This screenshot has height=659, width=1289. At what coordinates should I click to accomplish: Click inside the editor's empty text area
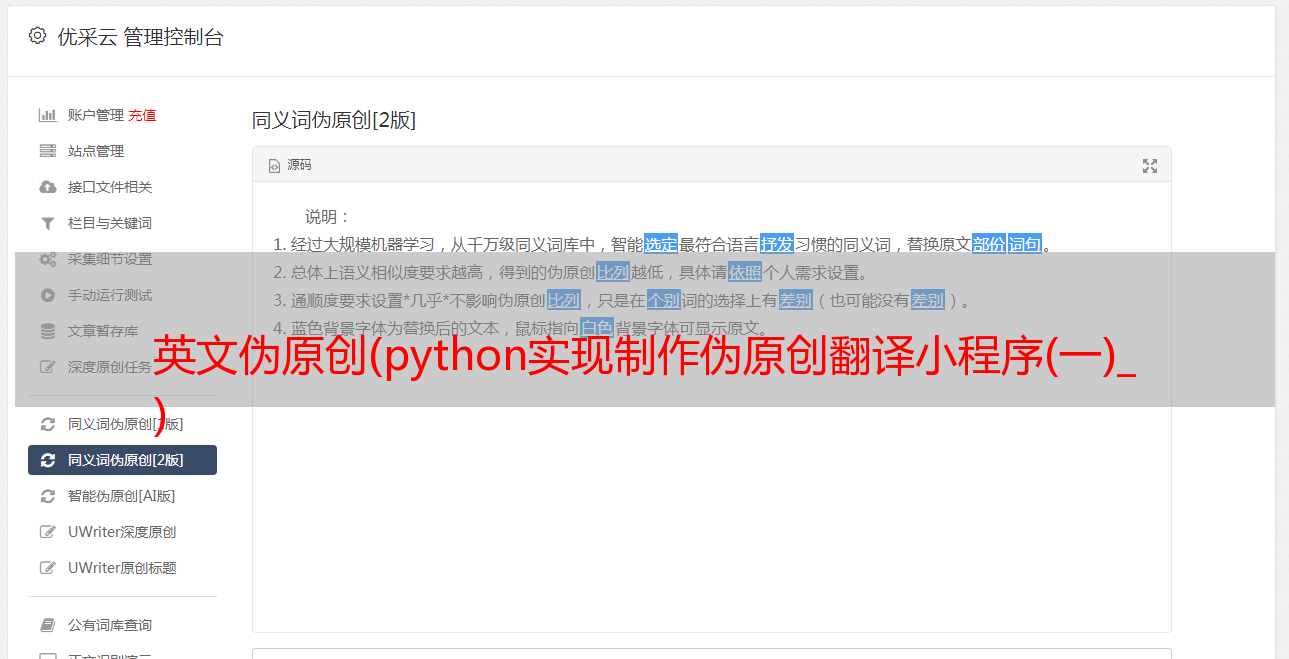(x=711, y=500)
